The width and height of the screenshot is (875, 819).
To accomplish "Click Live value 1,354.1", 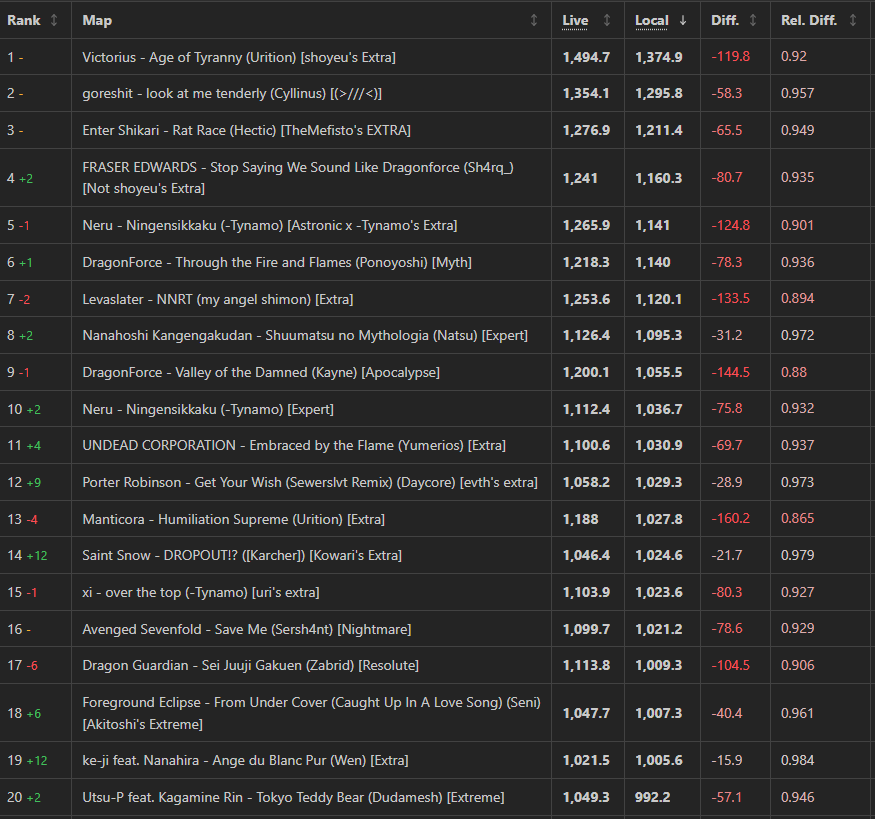I will pos(586,93).
